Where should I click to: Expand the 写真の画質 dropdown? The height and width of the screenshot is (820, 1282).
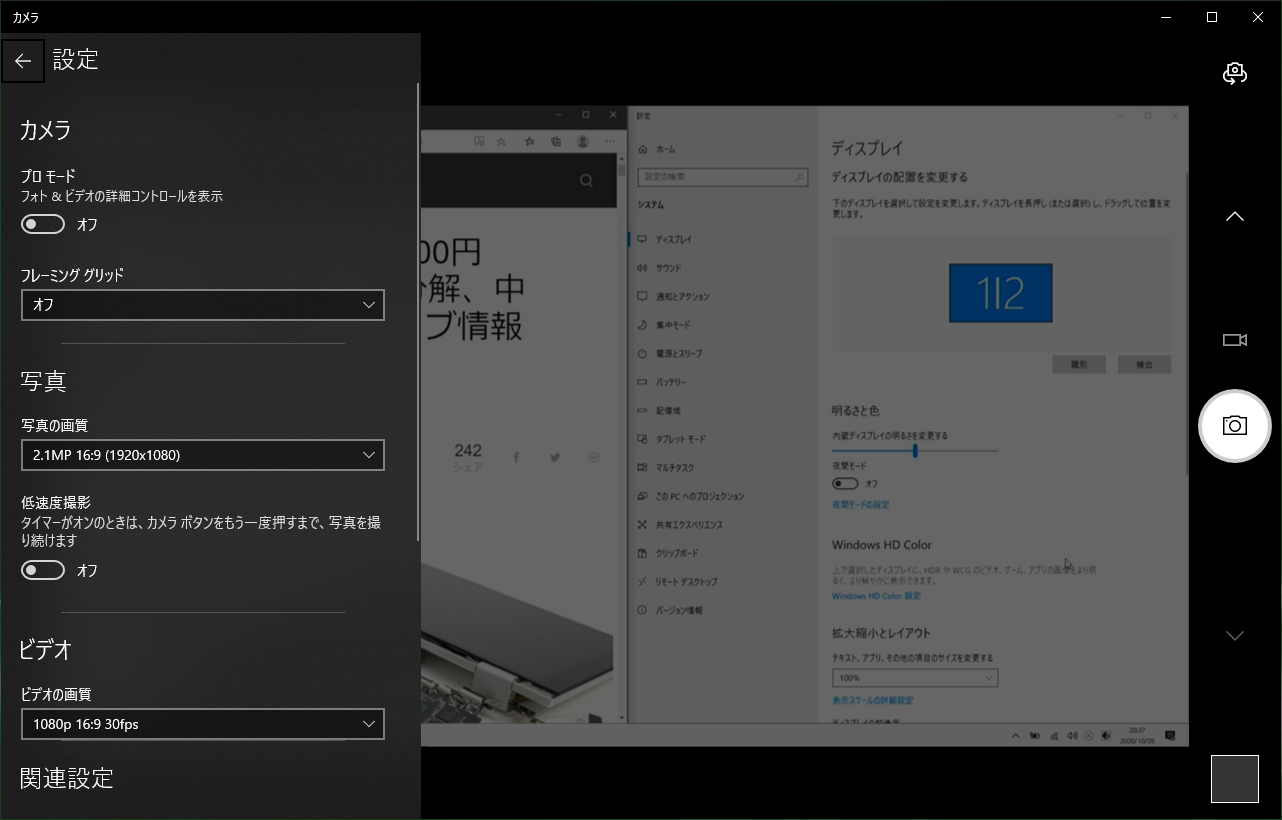(x=202, y=455)
